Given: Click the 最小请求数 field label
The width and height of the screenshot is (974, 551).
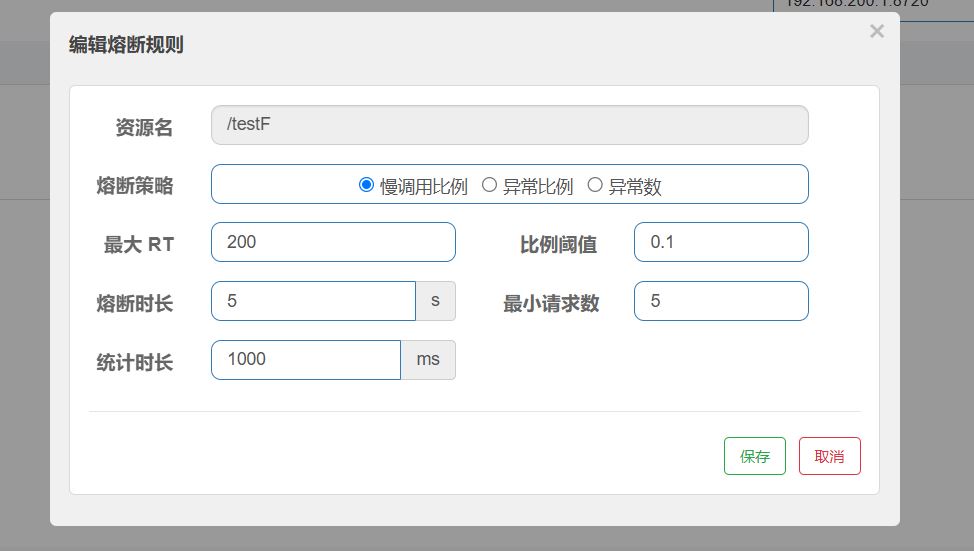Looking at the screenshot, I should tap(551, 304).
